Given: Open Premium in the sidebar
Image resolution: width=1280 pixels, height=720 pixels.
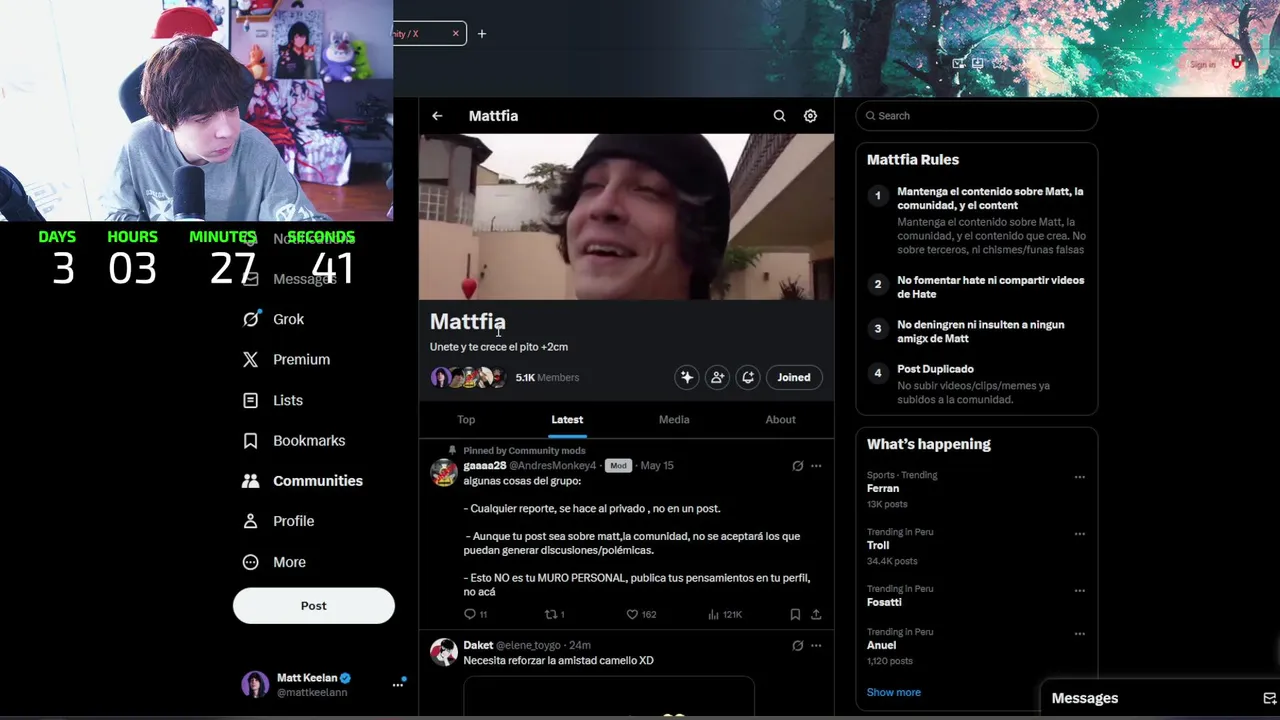Looking at the screenshot, I should click(286, 359).
